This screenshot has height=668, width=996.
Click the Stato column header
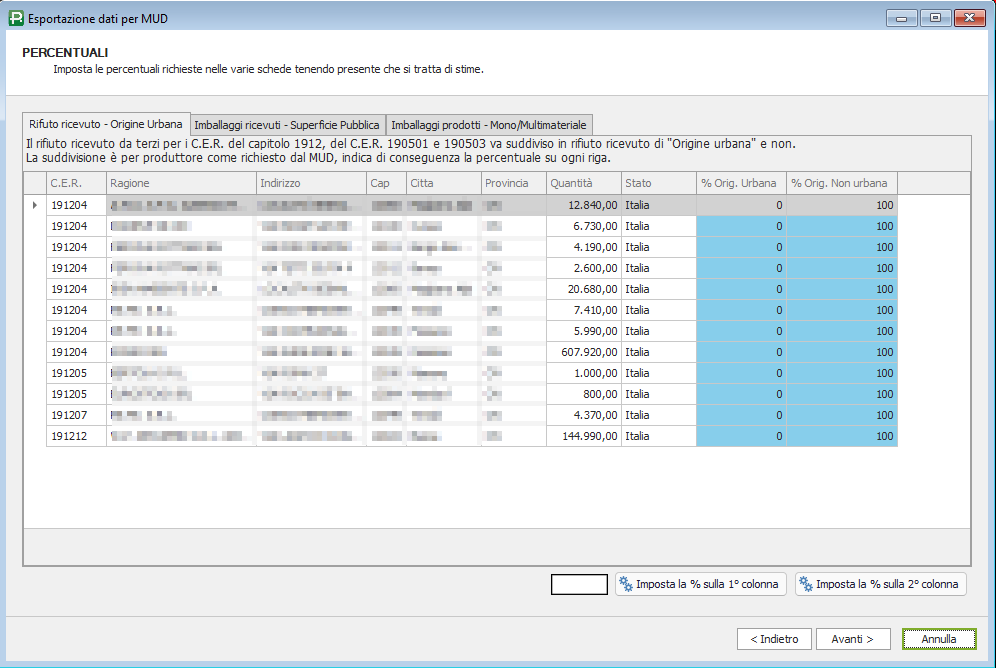coord(658,183)
